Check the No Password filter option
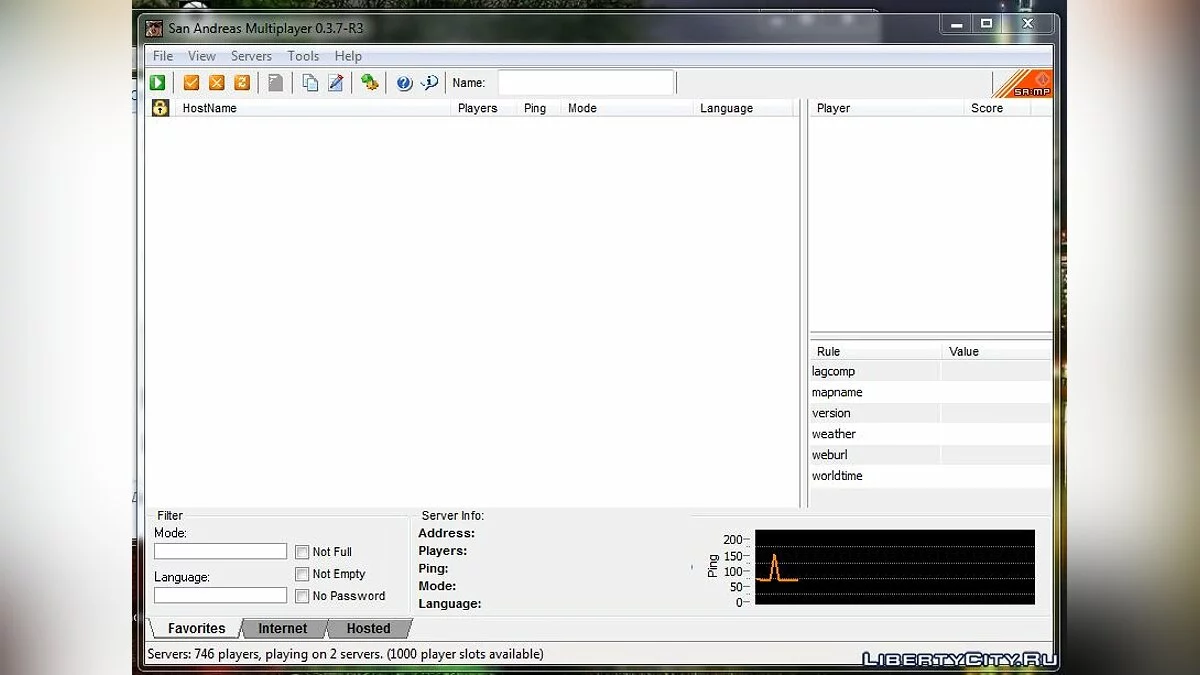The height and width of the screenshot is (675, 1200). (302, 596)
